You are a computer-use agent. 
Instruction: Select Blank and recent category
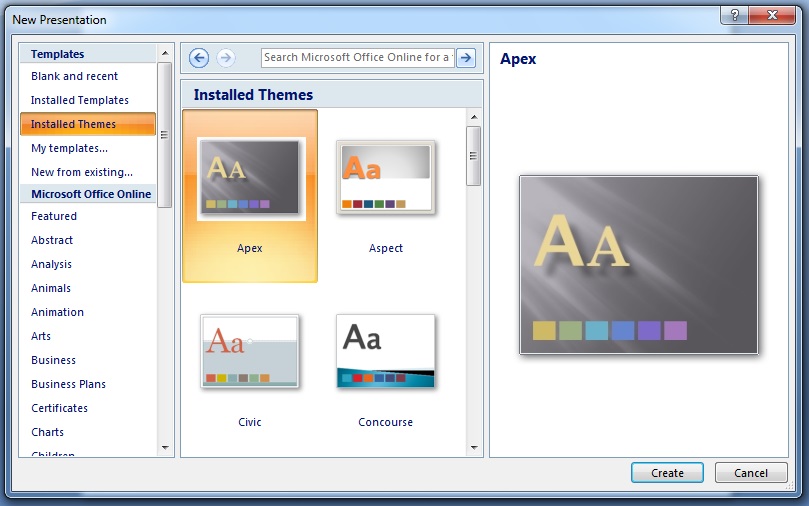74,76
